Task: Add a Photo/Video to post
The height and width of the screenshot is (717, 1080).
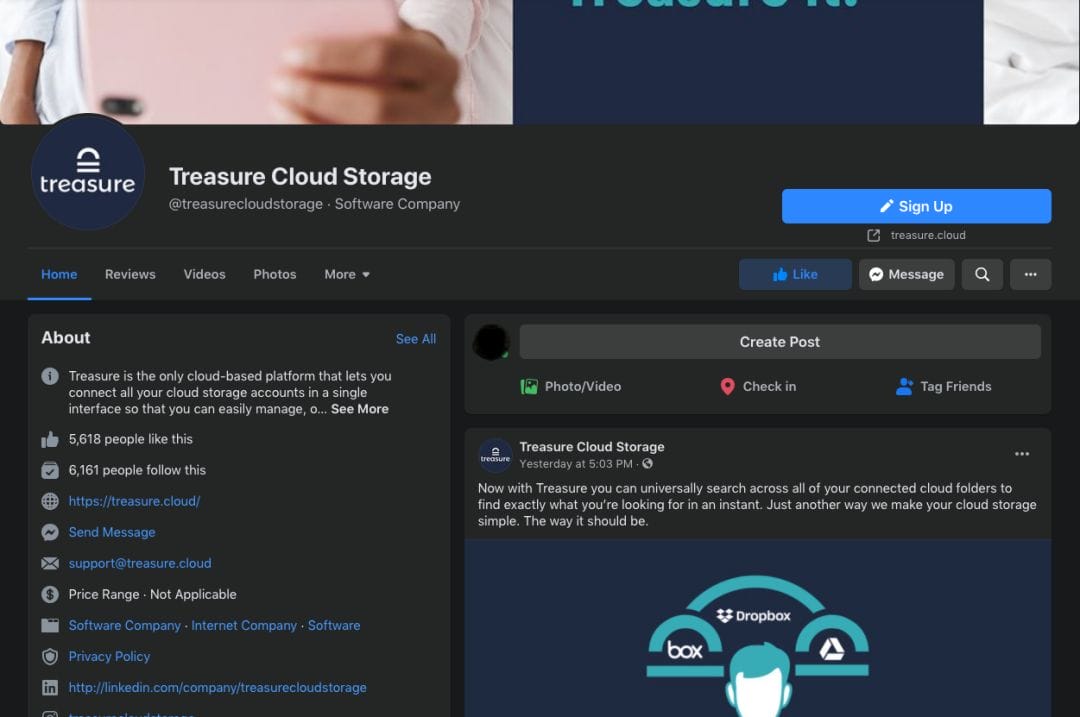Action: (x=571, y=386)
